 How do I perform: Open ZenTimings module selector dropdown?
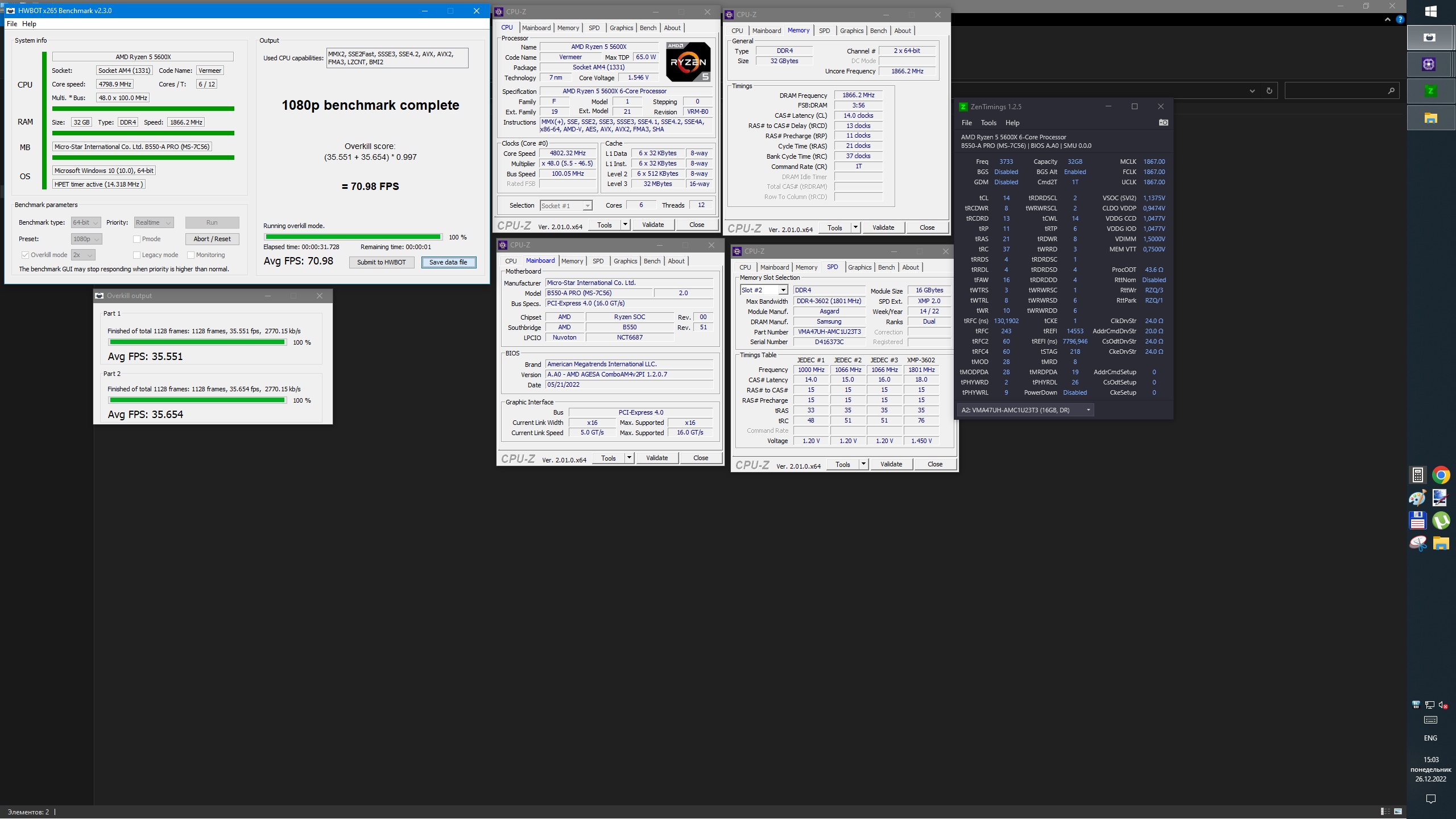(x=1025, y=410)
